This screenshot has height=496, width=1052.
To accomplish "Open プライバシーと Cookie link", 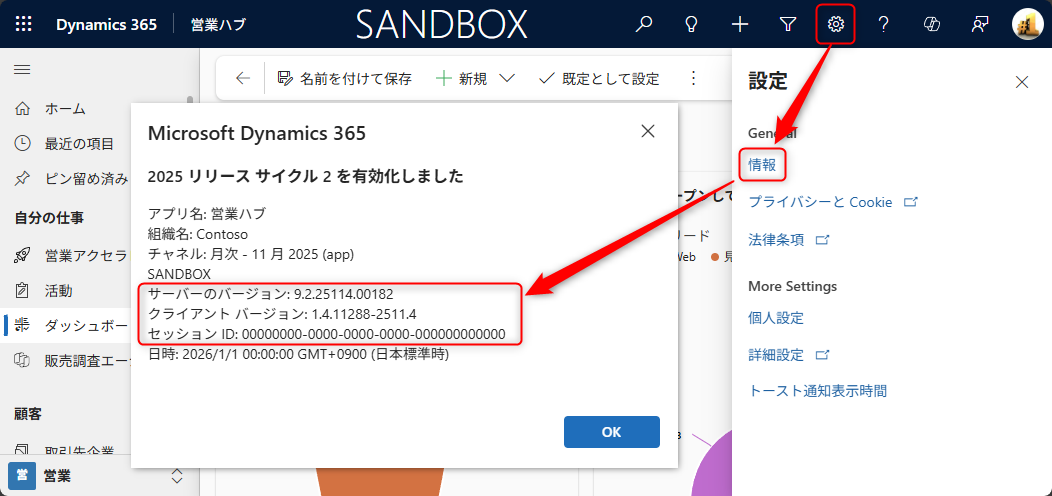I will point(821,202).
